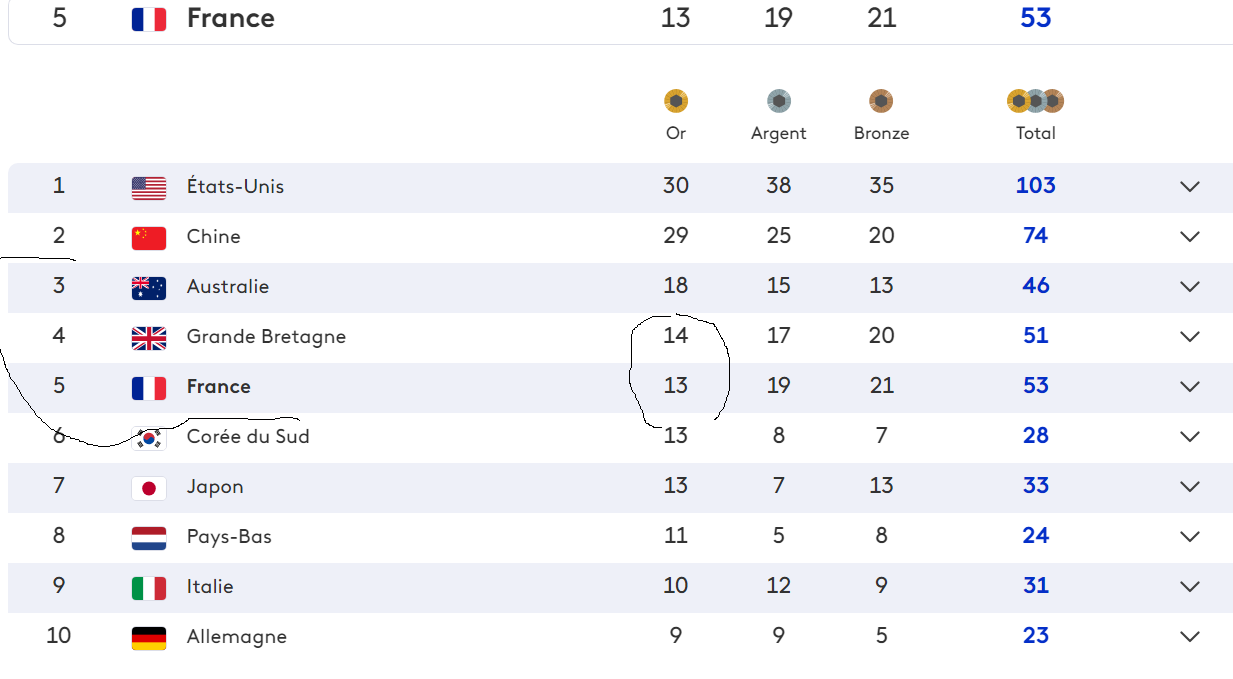This screenshot has width=1233, height=679.
Task: Select the France header row at top
Action: point(620,20)
